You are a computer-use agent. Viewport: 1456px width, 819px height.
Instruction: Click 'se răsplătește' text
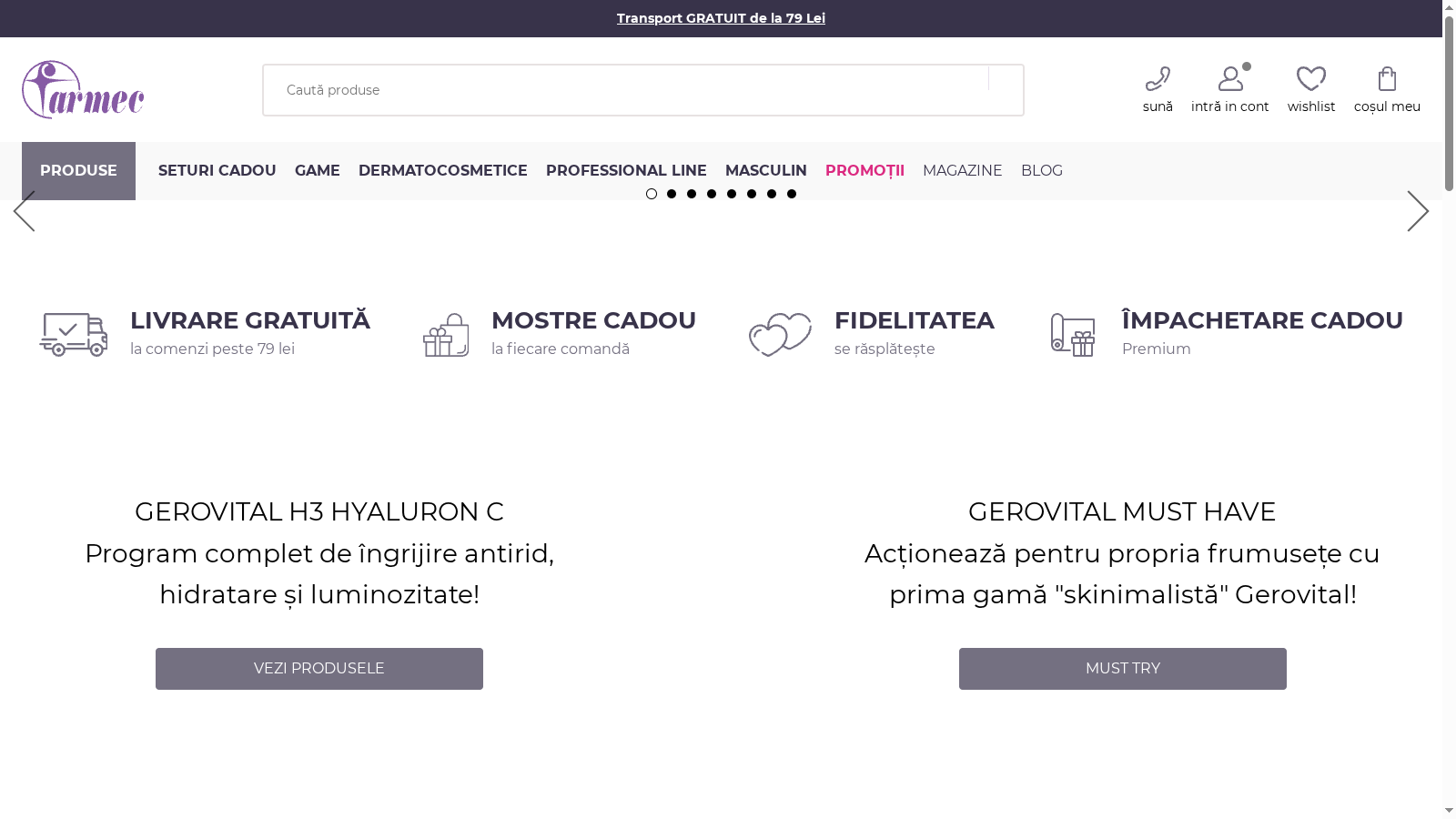click(x=885, y=349)
